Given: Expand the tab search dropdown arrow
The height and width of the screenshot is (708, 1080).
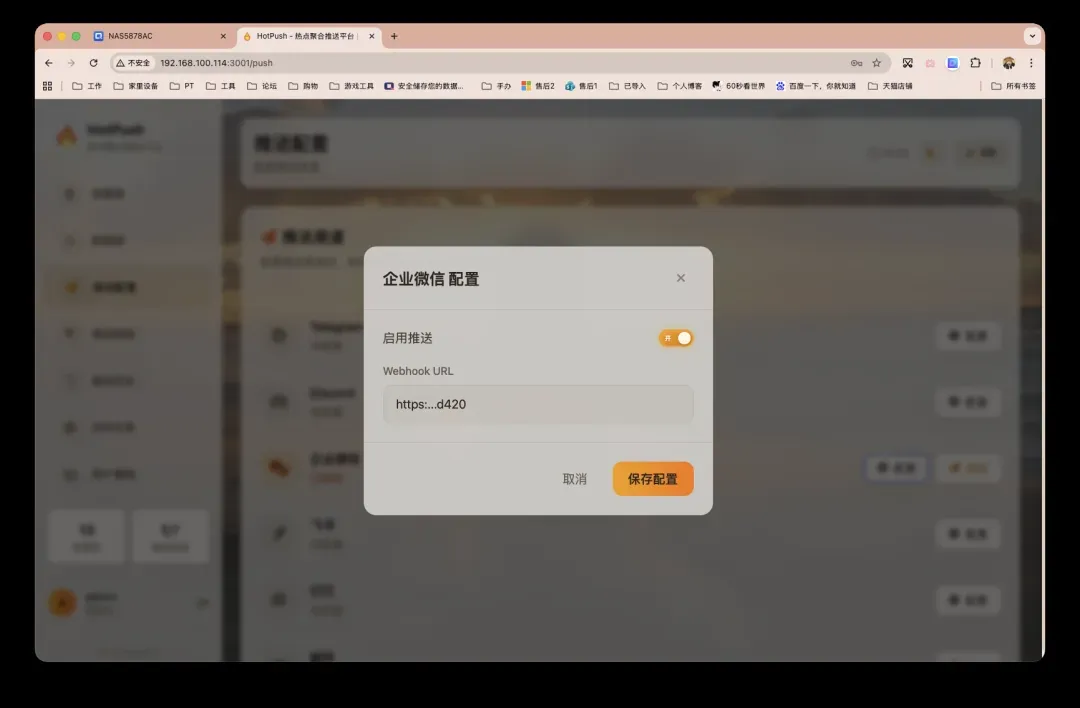Looking at the screenshot, I should pos(1032,36).
